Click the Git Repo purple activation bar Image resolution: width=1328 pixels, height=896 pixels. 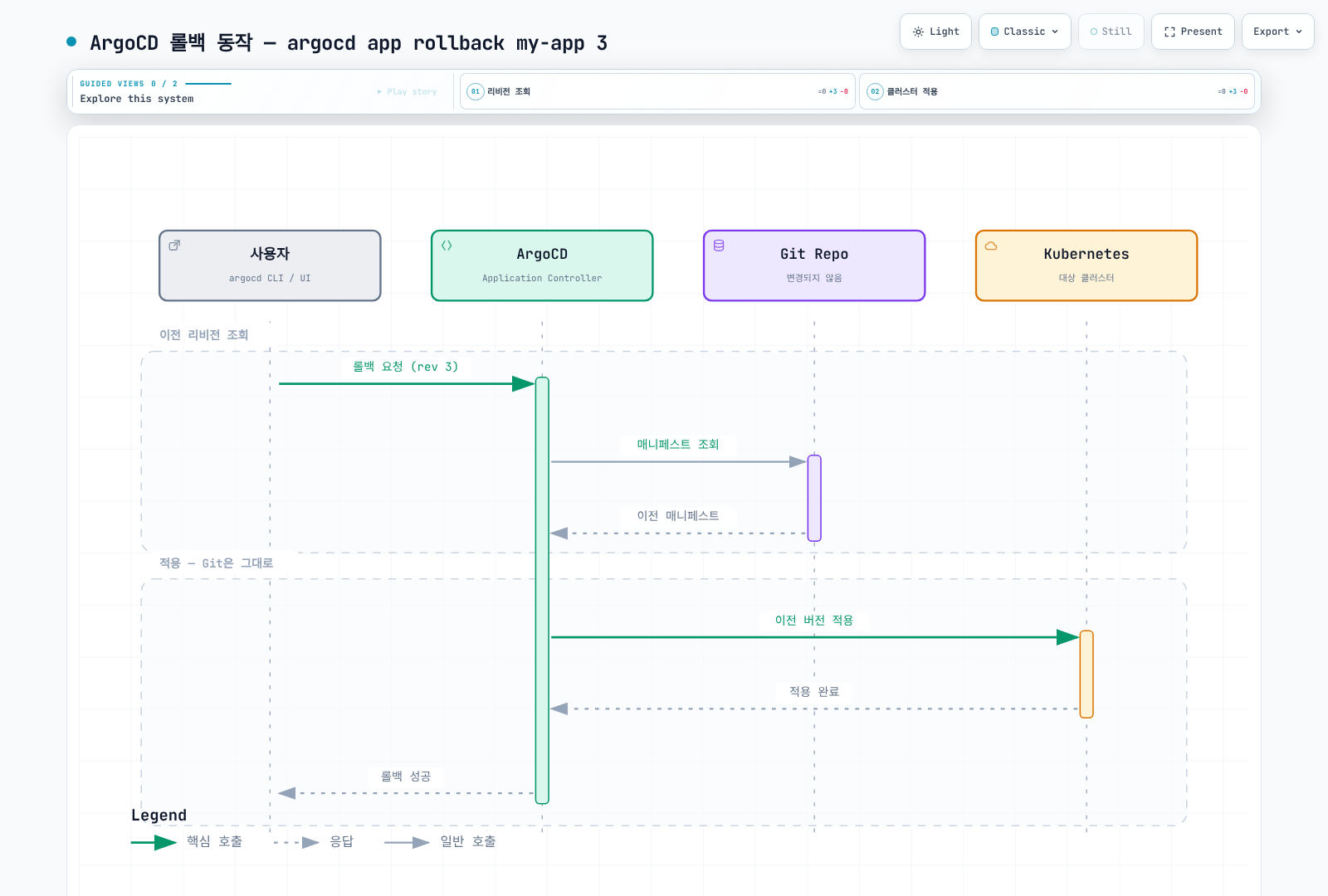[x=814, y=498]
